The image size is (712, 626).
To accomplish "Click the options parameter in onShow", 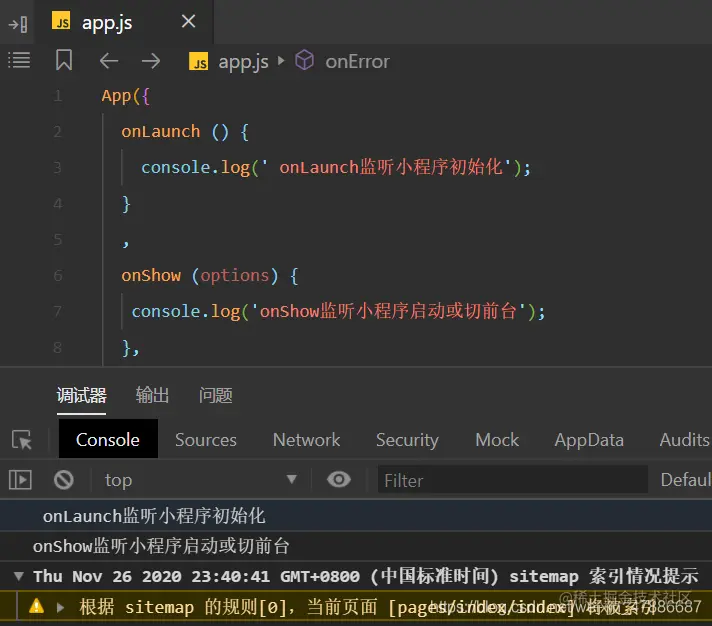I will point(235,276).
